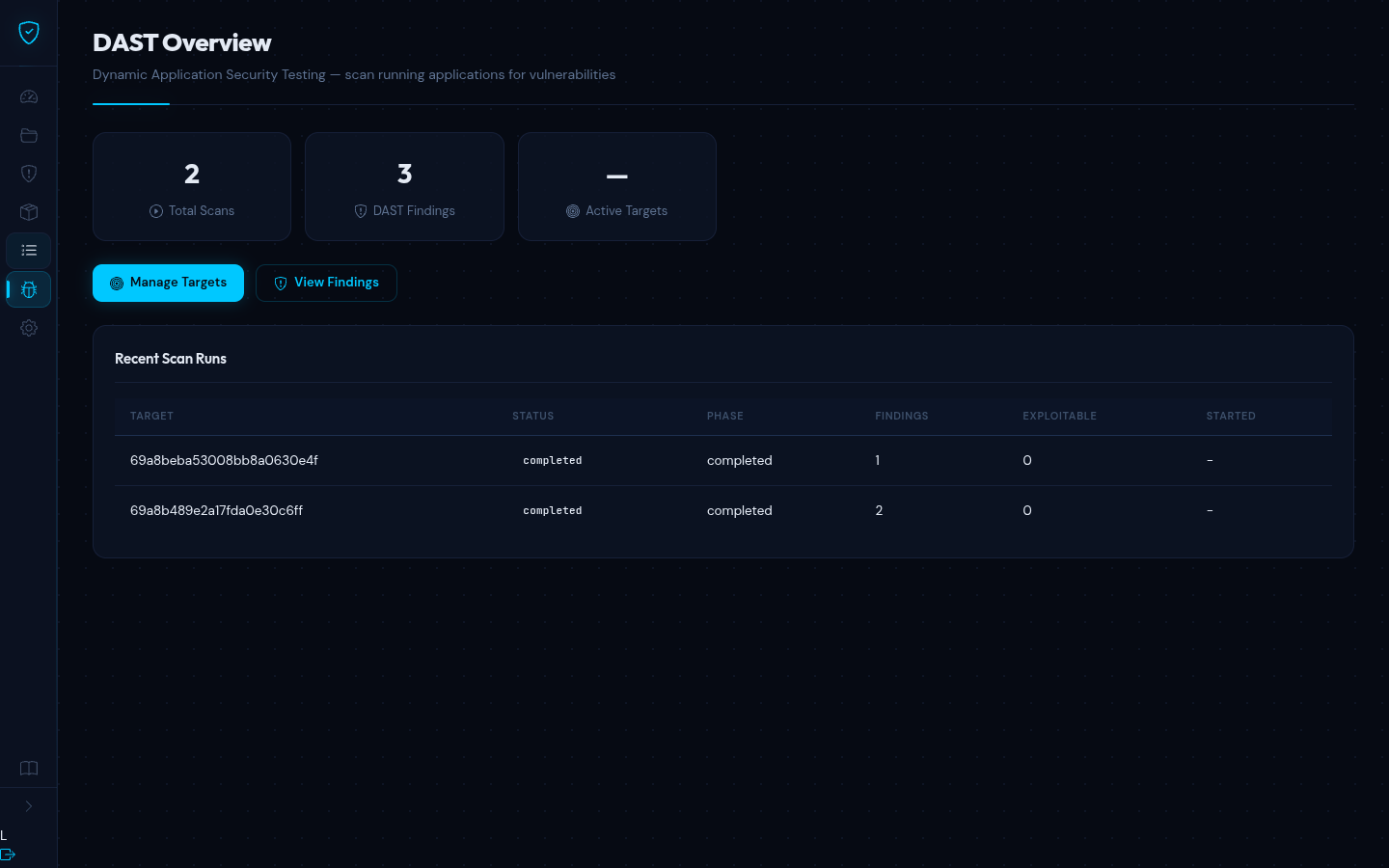Click the View Findings button
Image resolution: width=1389 pixels, height=868 pixels.
(326, 283)
